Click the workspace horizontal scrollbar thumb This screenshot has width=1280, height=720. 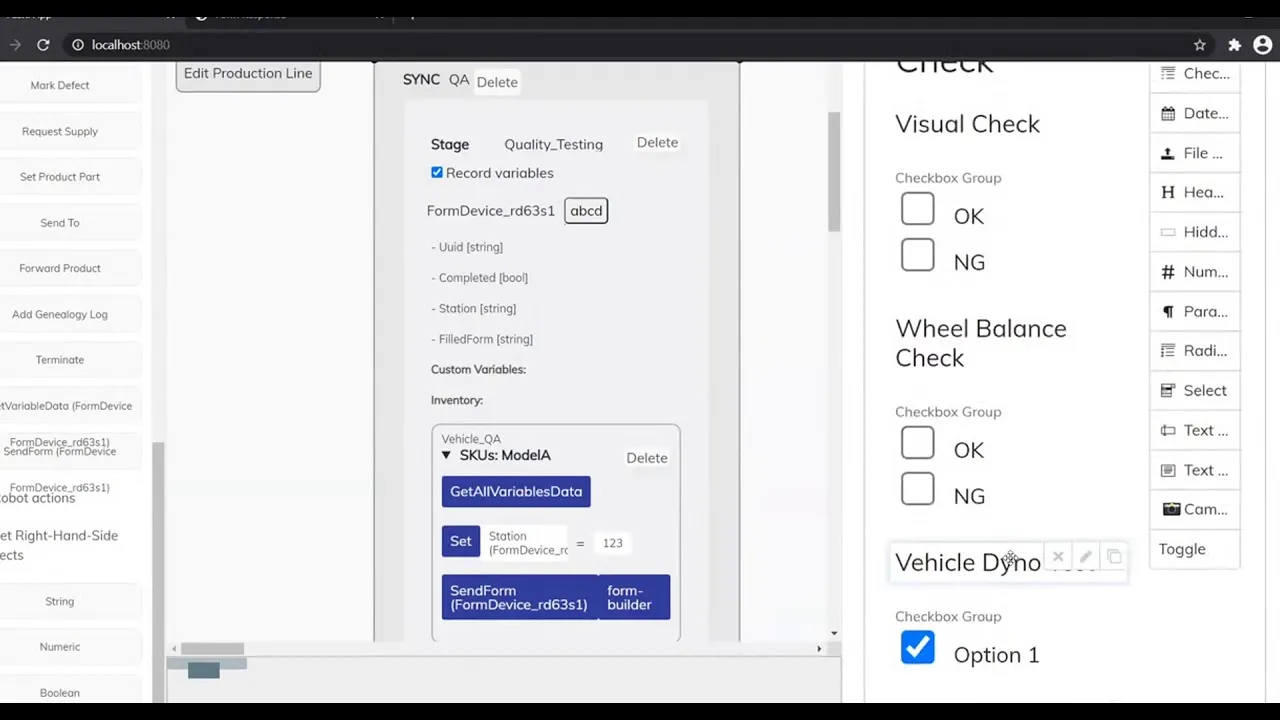(x=212, y=649)
